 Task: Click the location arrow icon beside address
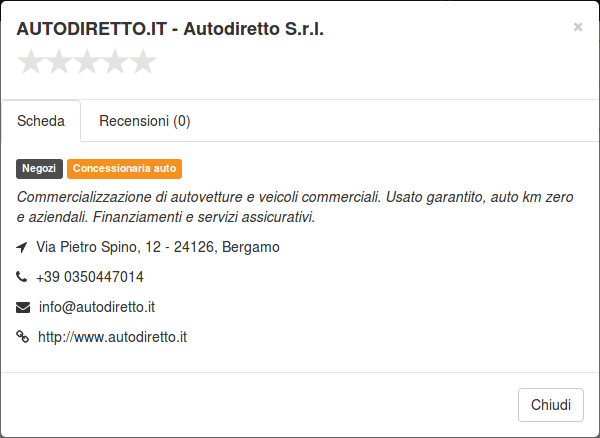22,247
